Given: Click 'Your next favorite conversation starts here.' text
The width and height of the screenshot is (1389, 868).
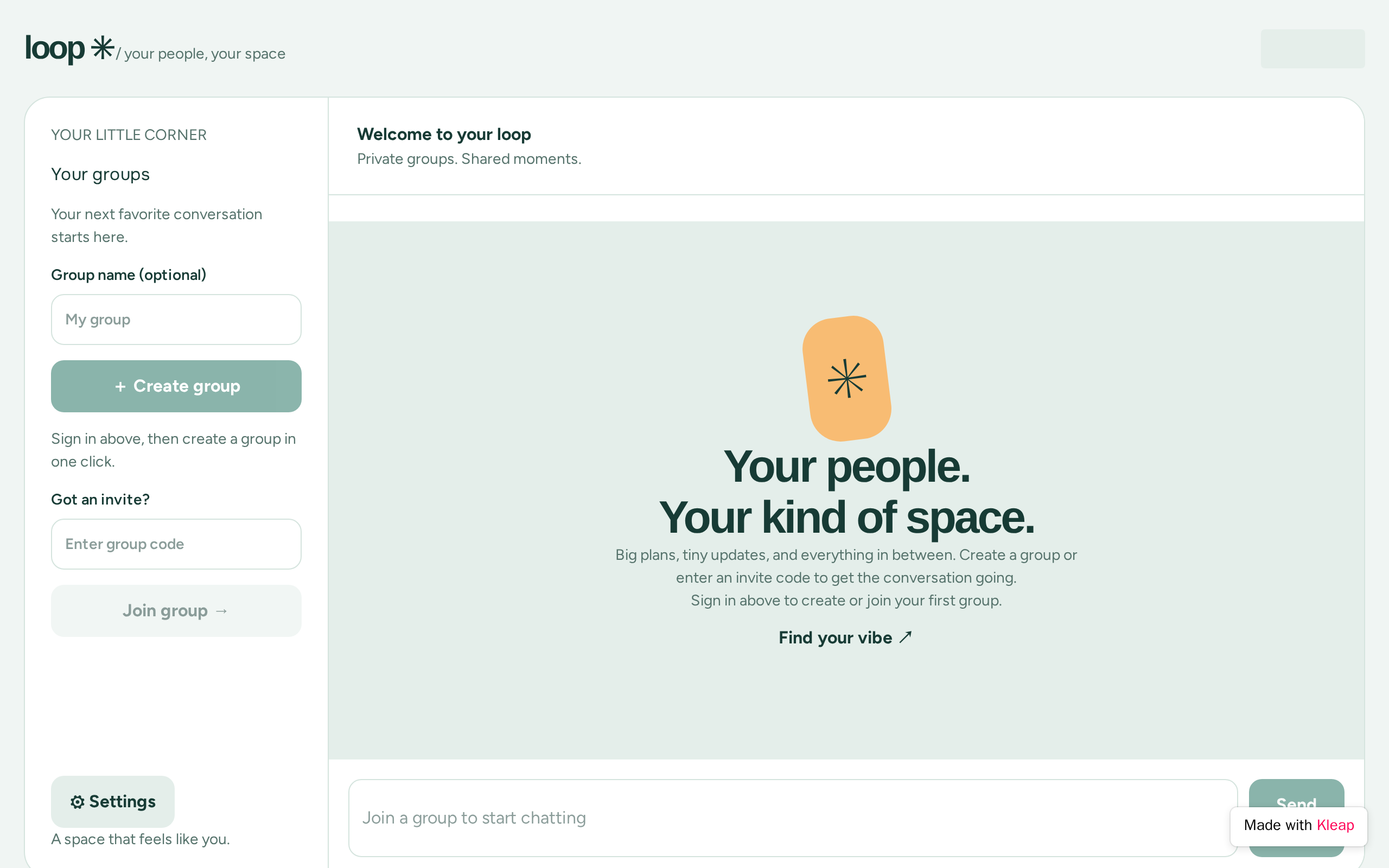Looking at the screenshot, I should click(x=157, y=225).
